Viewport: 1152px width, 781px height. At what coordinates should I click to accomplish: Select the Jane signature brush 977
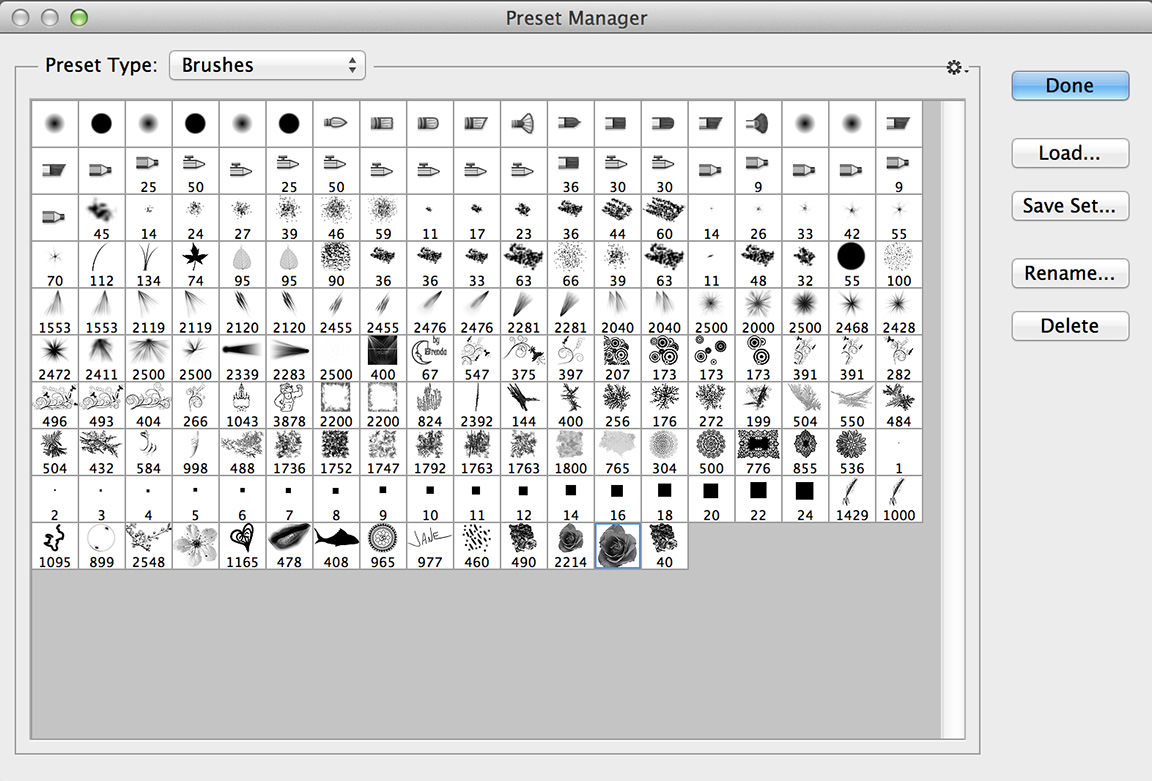pyautogui.click(x=430, y=546)
